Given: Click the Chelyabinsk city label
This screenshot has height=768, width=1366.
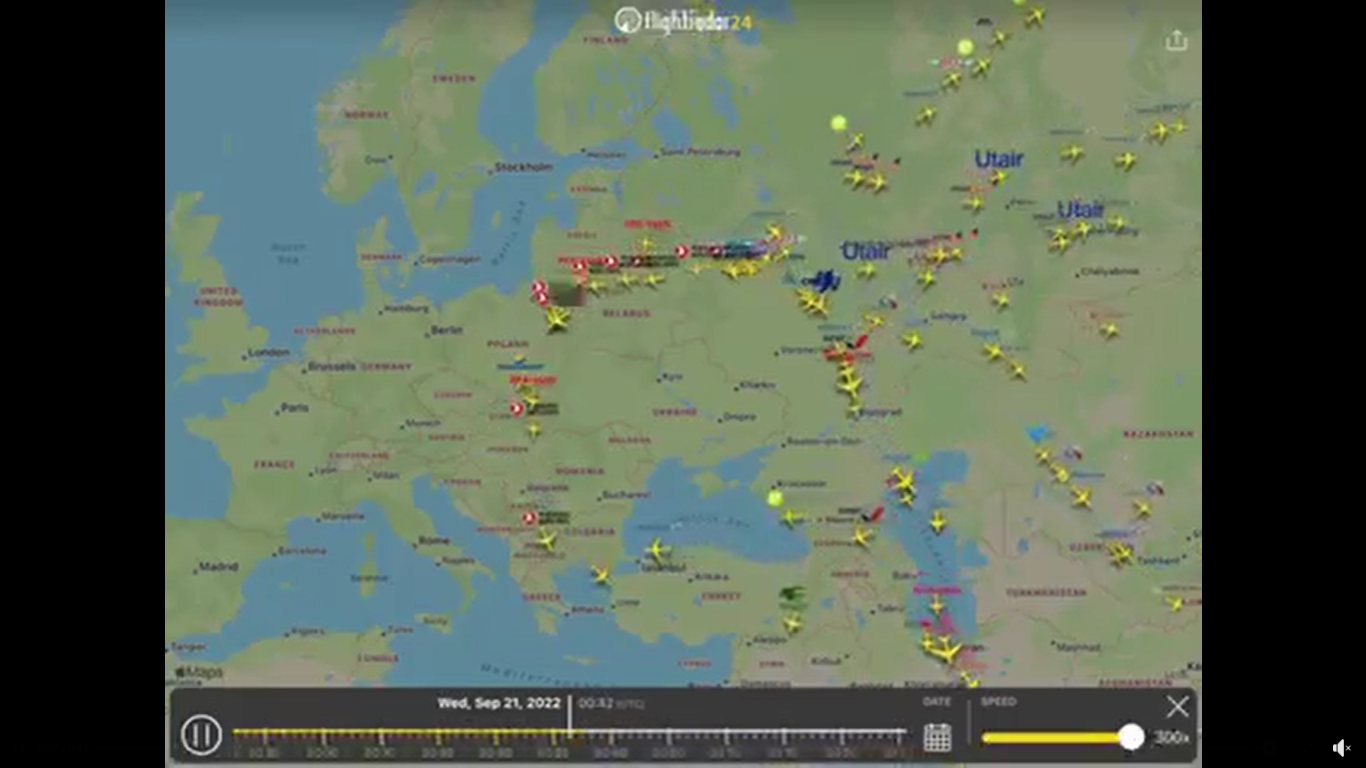Looking at the screenshot, I should (x=1109, y=271).
